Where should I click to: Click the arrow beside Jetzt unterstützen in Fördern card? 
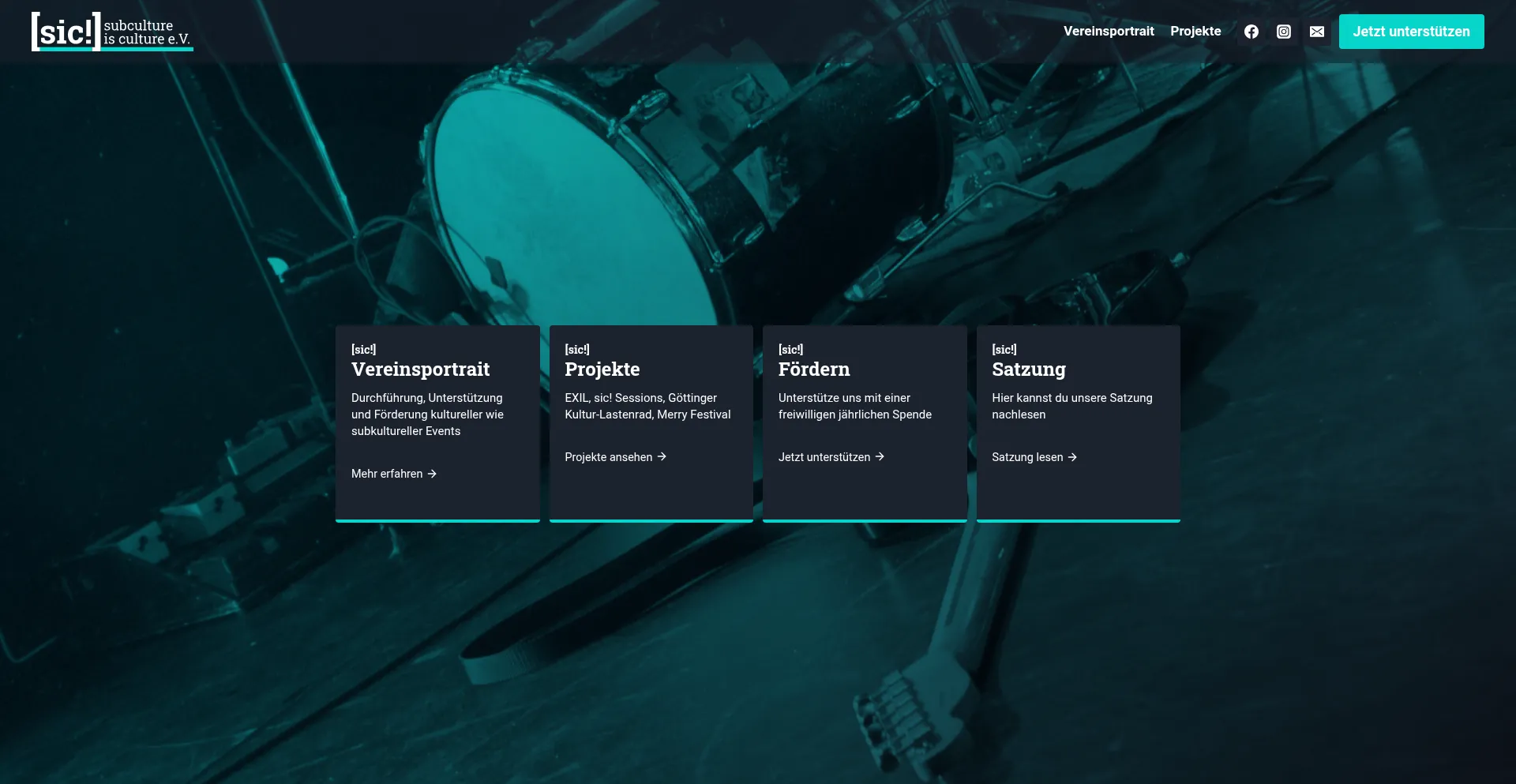click(880, 457)
